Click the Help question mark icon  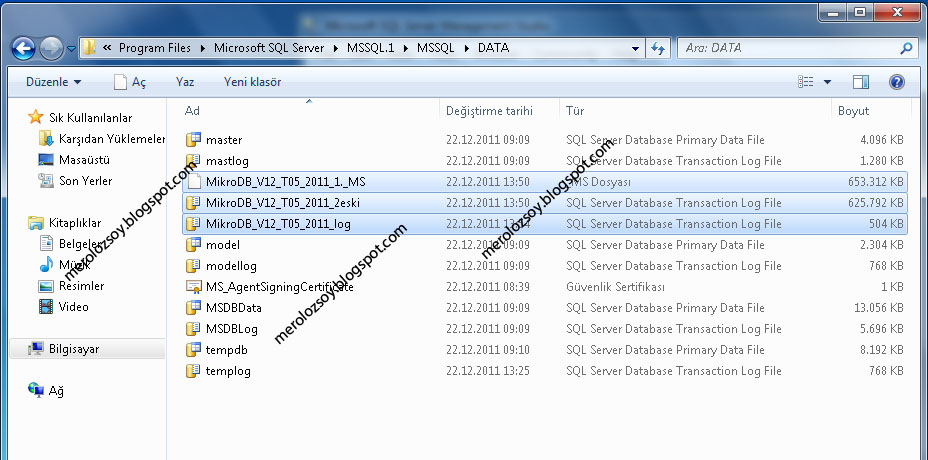(897, 82)
